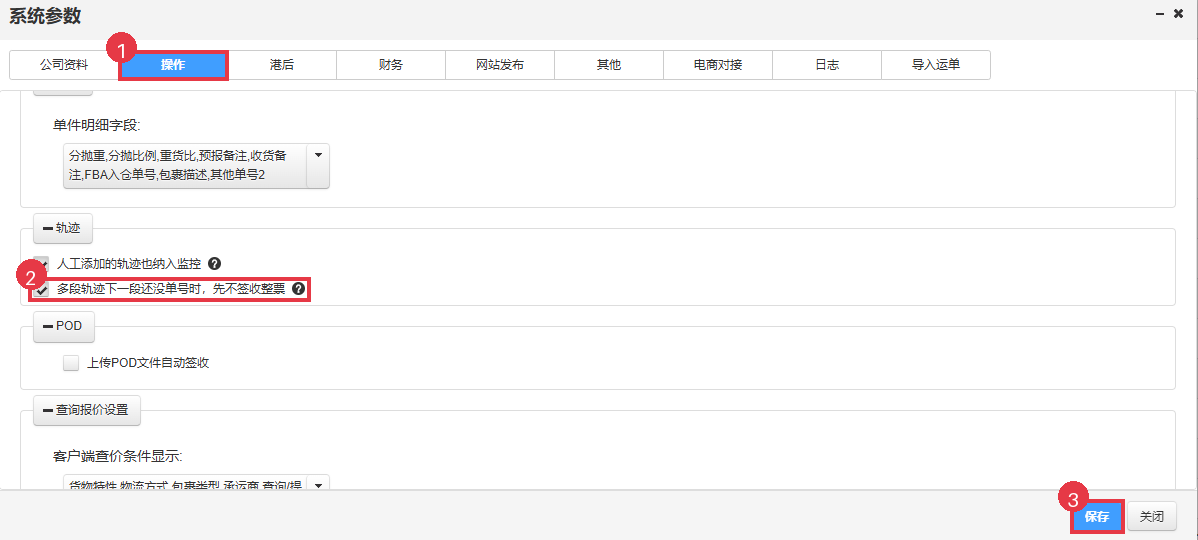This screenshot has height=540, width=1198.
Task: Enable 上传POD文件自动签收 checkbox
Action: click(x=71, y=363)
